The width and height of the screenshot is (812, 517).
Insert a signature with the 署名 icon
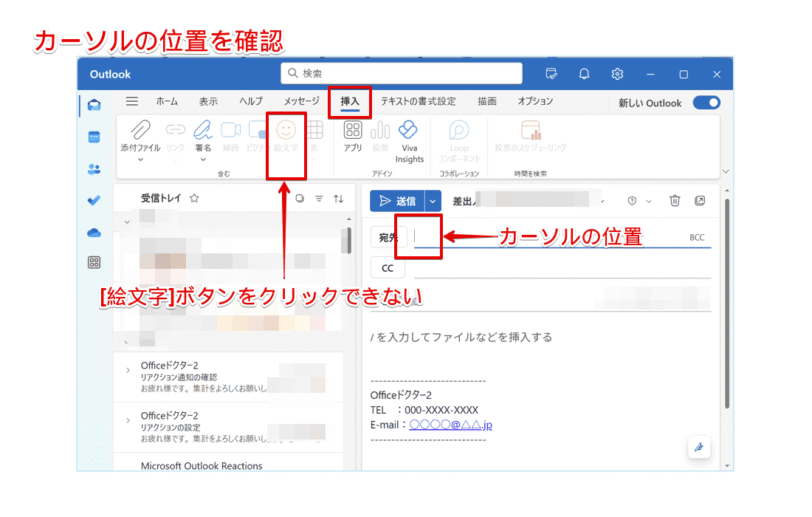[203, 130]
